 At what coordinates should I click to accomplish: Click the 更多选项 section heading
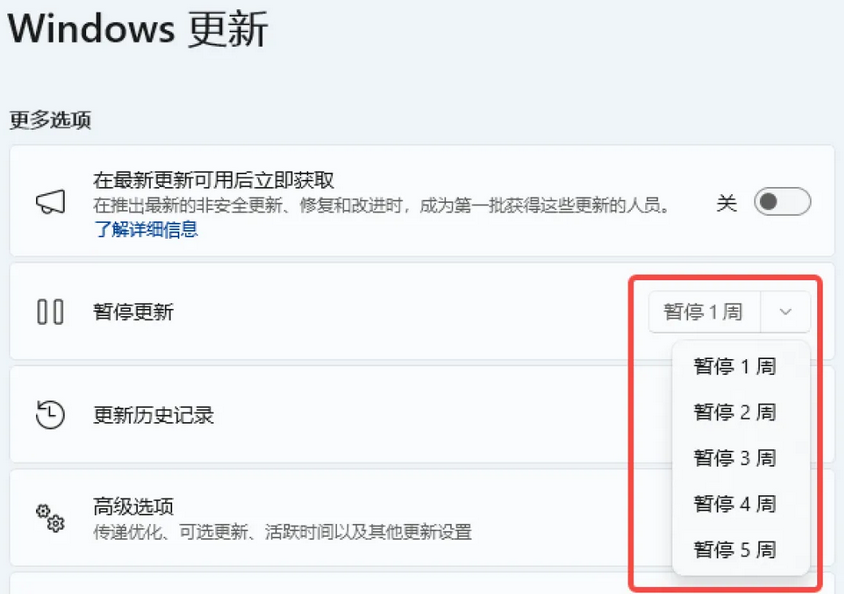(50, 120)
